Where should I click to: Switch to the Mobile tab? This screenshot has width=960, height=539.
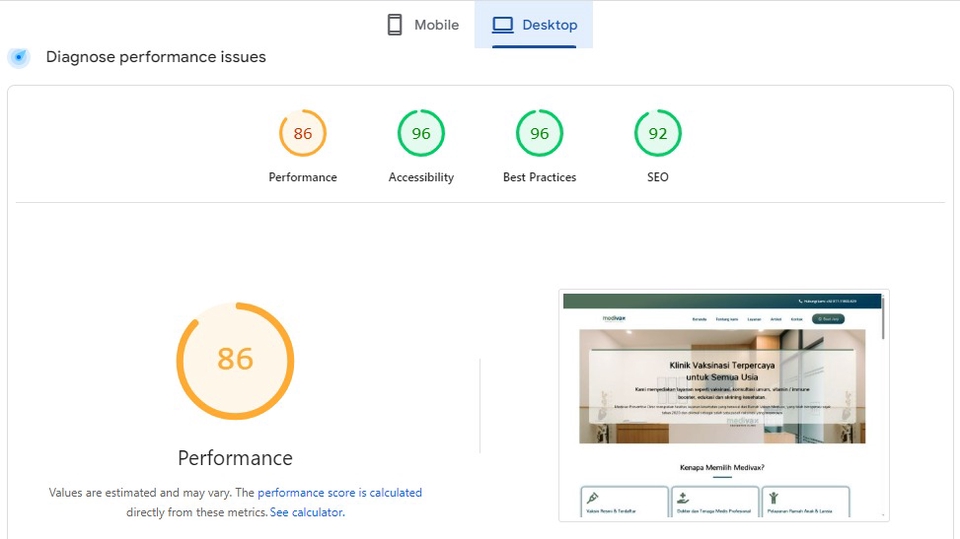click(423, 25)
